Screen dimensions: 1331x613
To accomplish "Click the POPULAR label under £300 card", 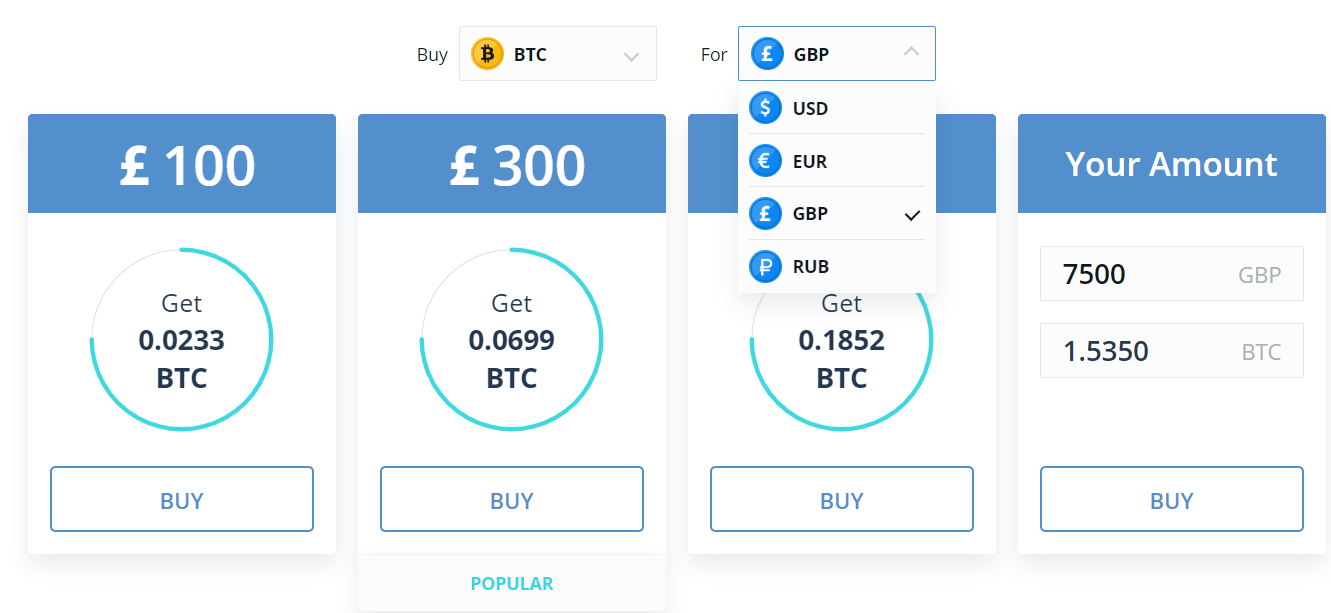I will click(512, 582).
